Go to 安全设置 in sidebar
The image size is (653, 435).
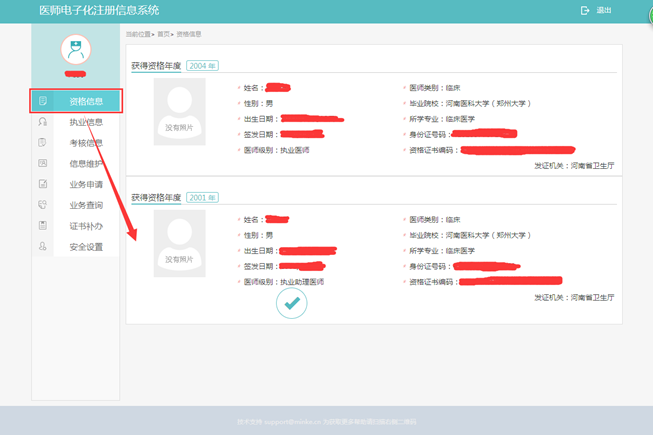point(86,247)
